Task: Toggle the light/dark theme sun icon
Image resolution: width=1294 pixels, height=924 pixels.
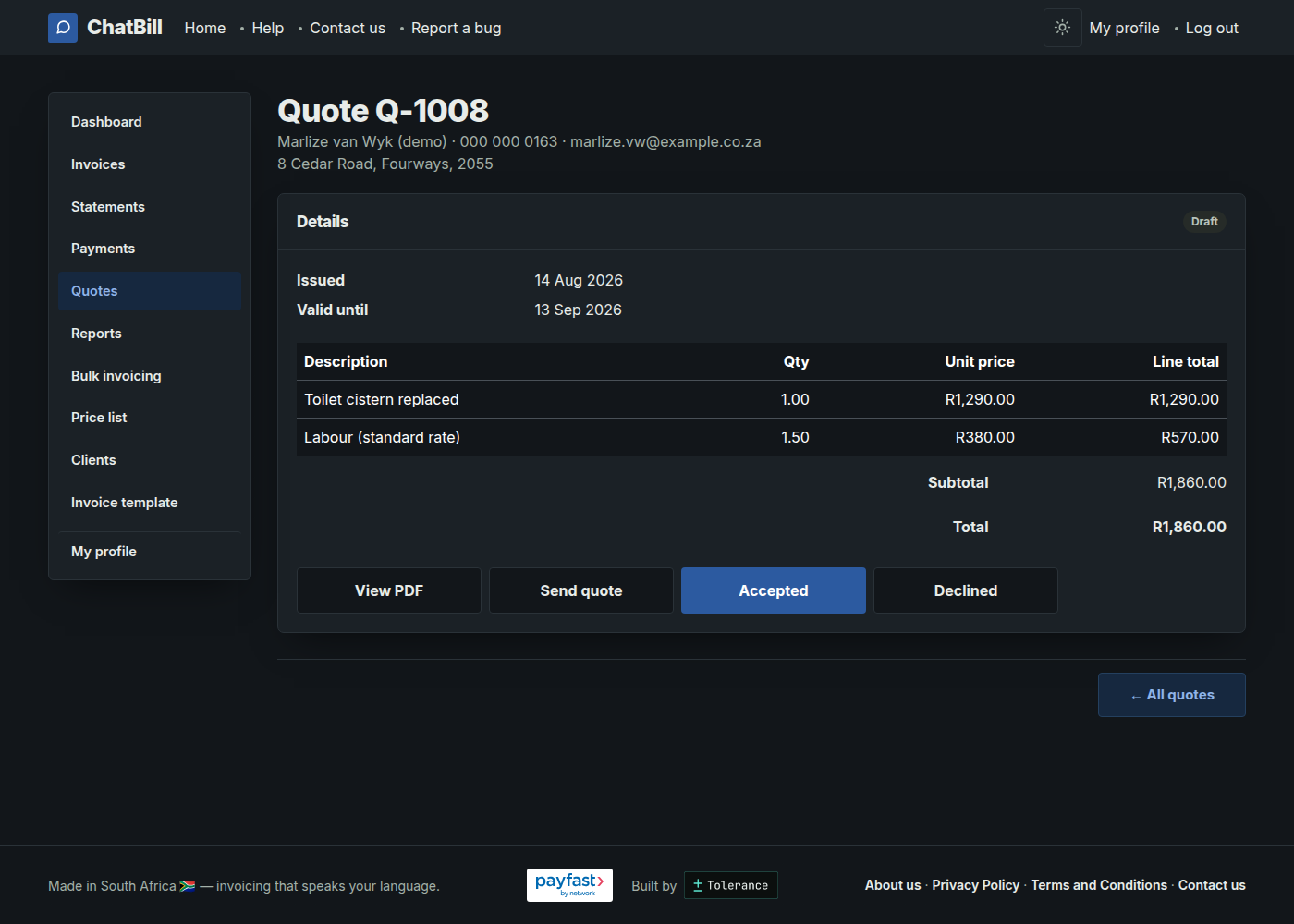Action: [1063, 28]
